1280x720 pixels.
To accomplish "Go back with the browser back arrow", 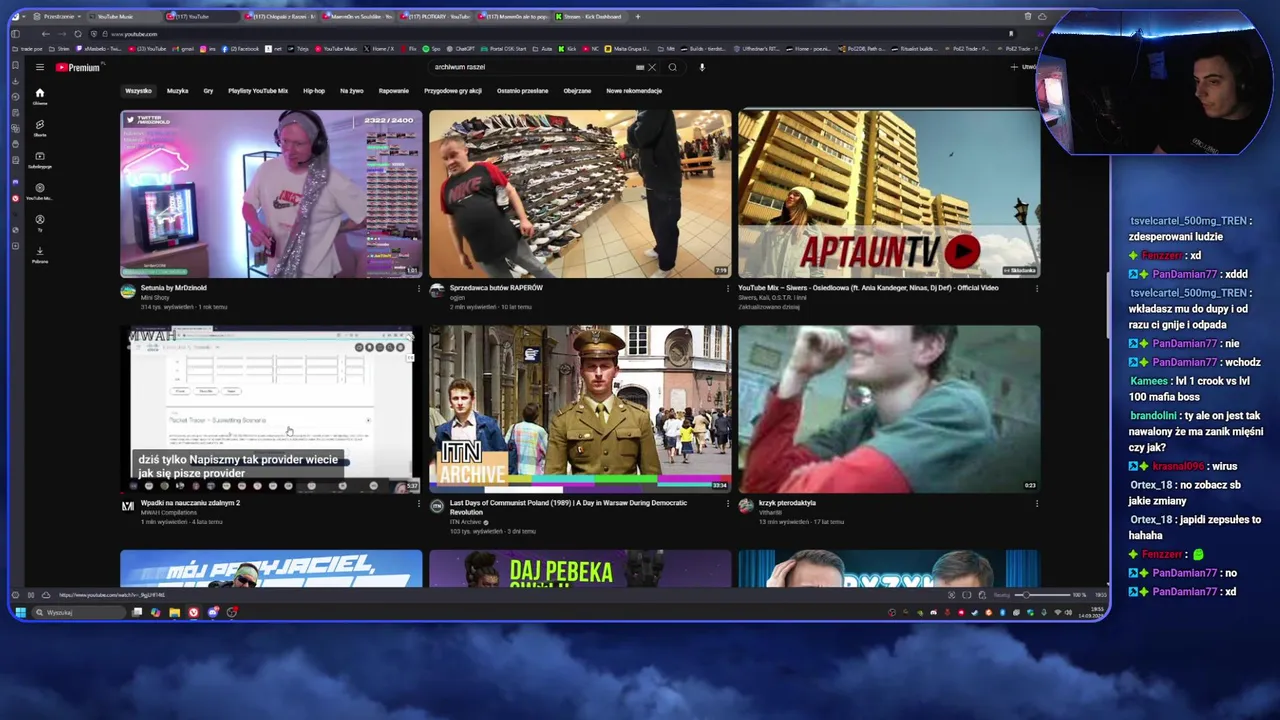I will [x=45, y=34].
